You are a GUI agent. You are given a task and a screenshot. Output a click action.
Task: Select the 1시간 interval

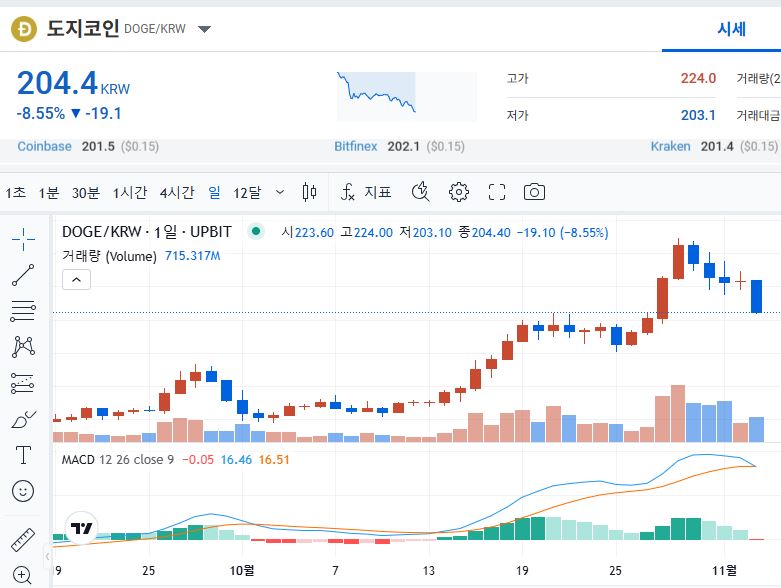click(130, 193)
